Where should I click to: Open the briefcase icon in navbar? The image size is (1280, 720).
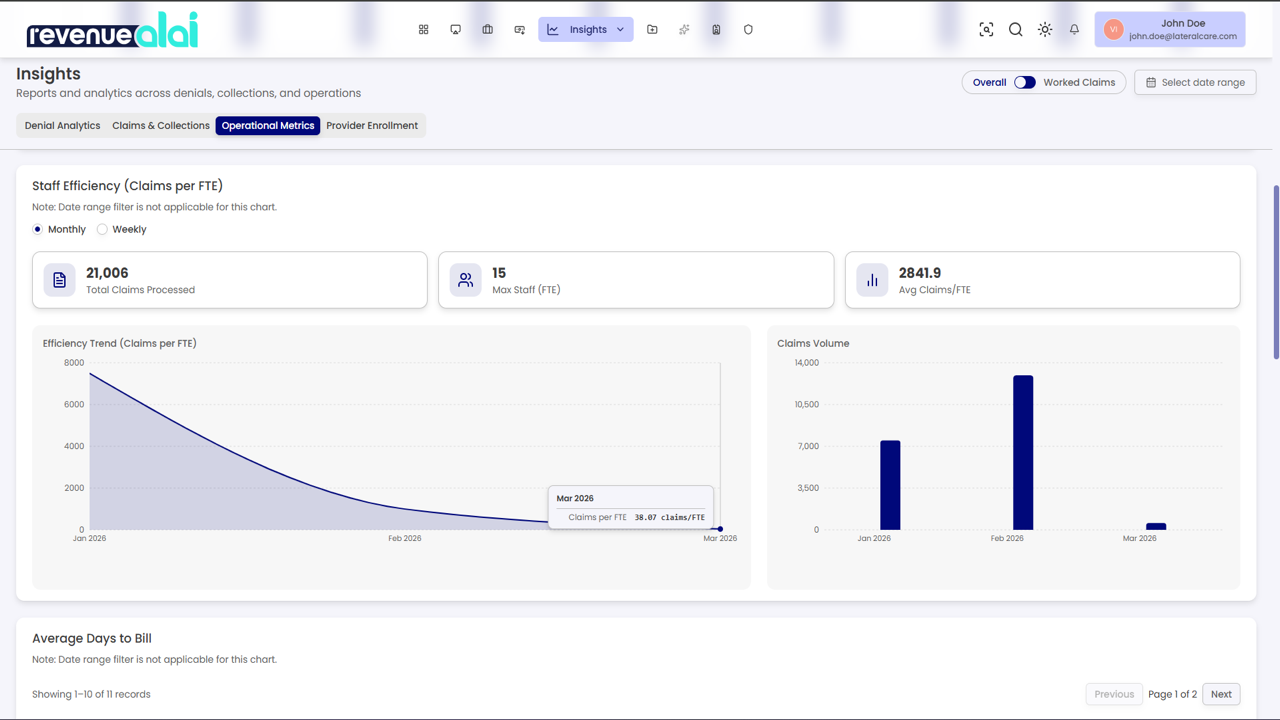[x=487, y=30]
